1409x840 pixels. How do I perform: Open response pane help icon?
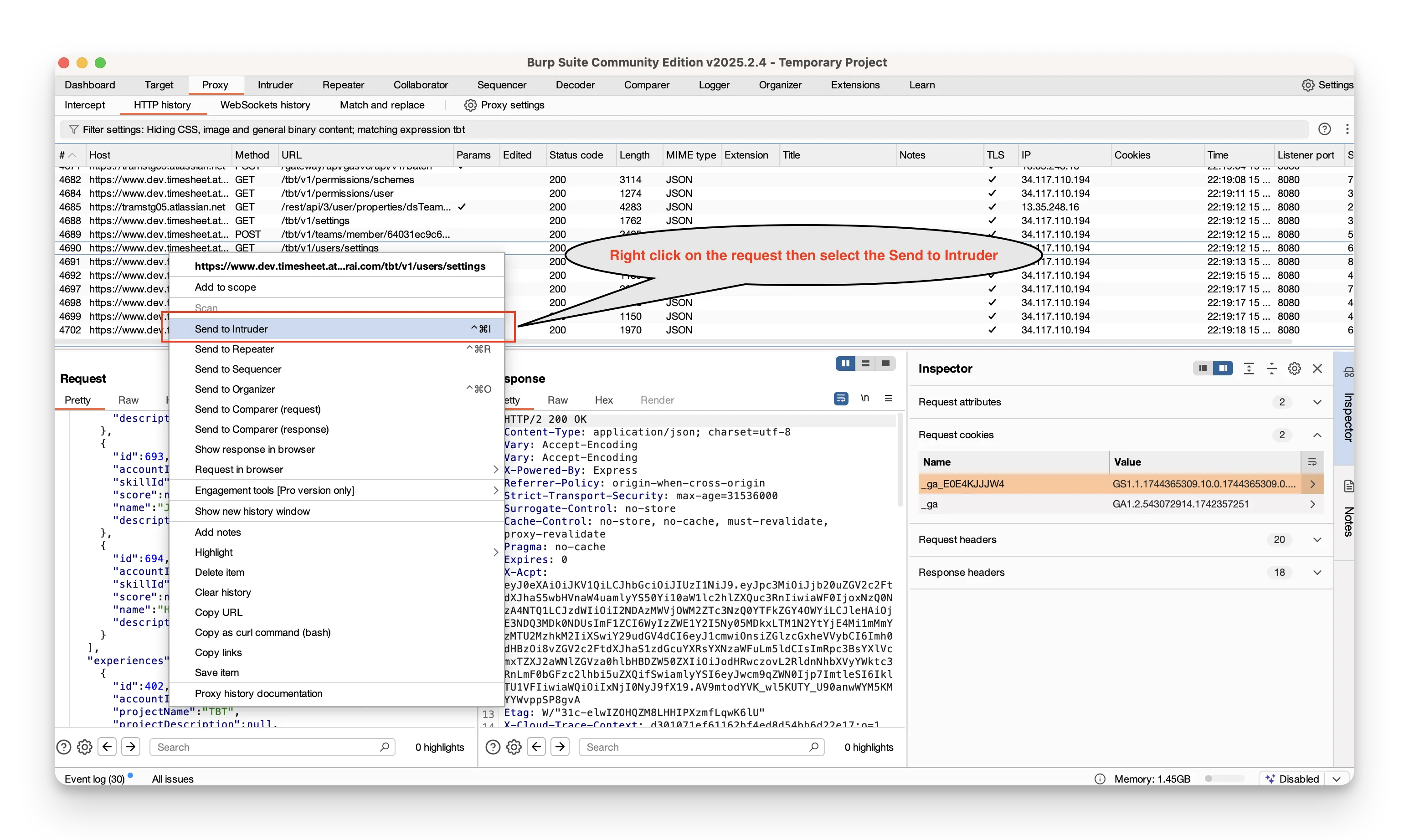[493, 747]
